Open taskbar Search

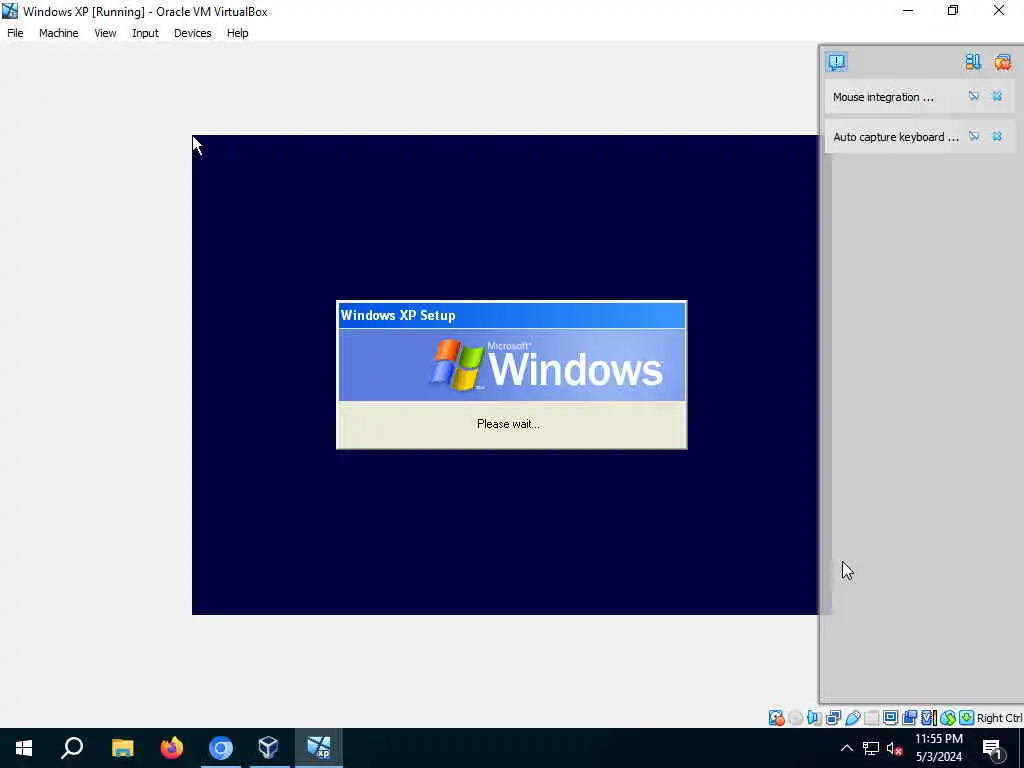click(72, 748)
